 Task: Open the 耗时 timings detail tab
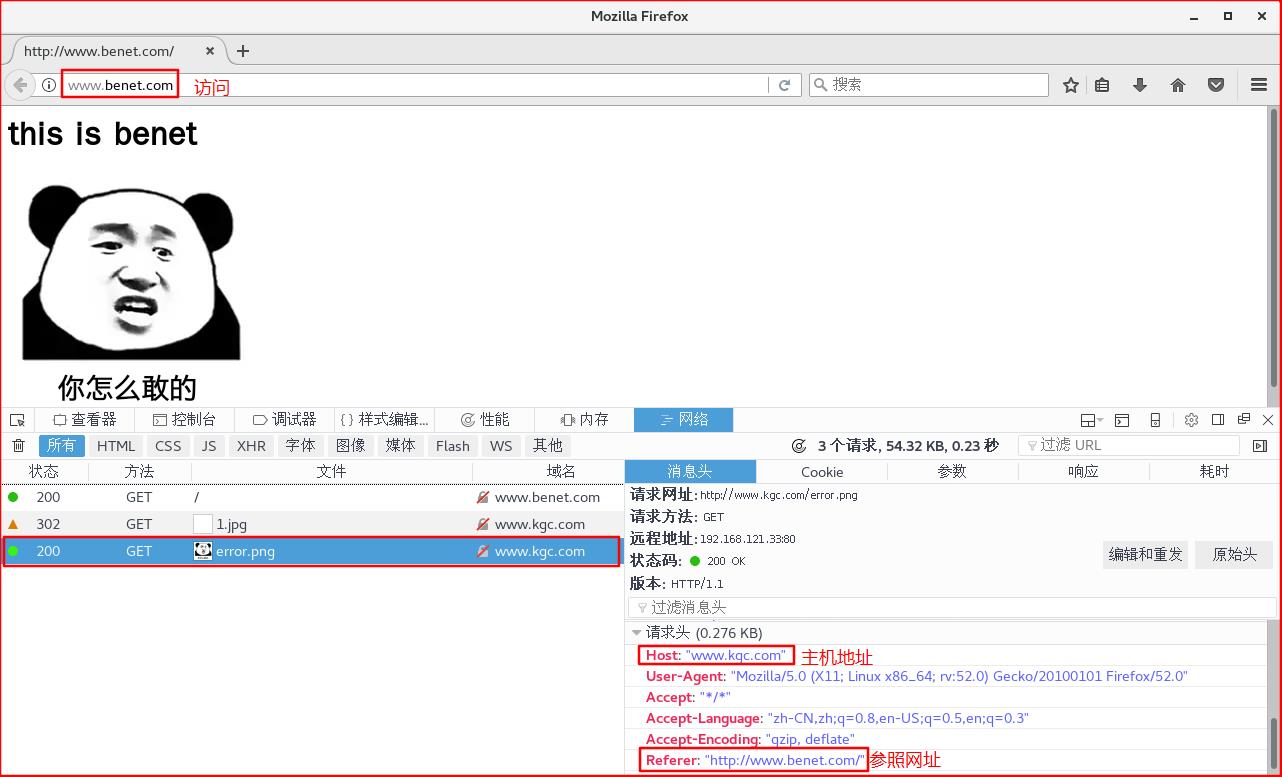pyautogui.click(x=1214, y=472)
